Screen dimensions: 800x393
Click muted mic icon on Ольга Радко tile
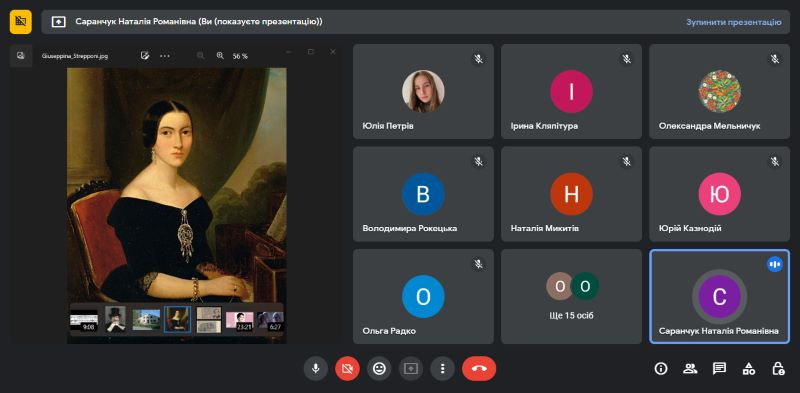(x=479, y=264)
